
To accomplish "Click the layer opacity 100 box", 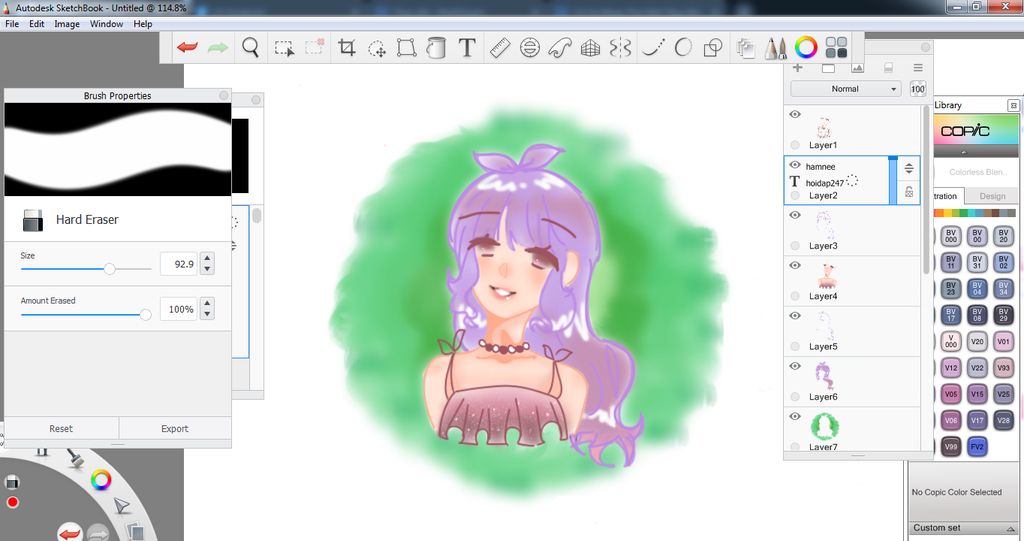I will click(x=918, y=89).
